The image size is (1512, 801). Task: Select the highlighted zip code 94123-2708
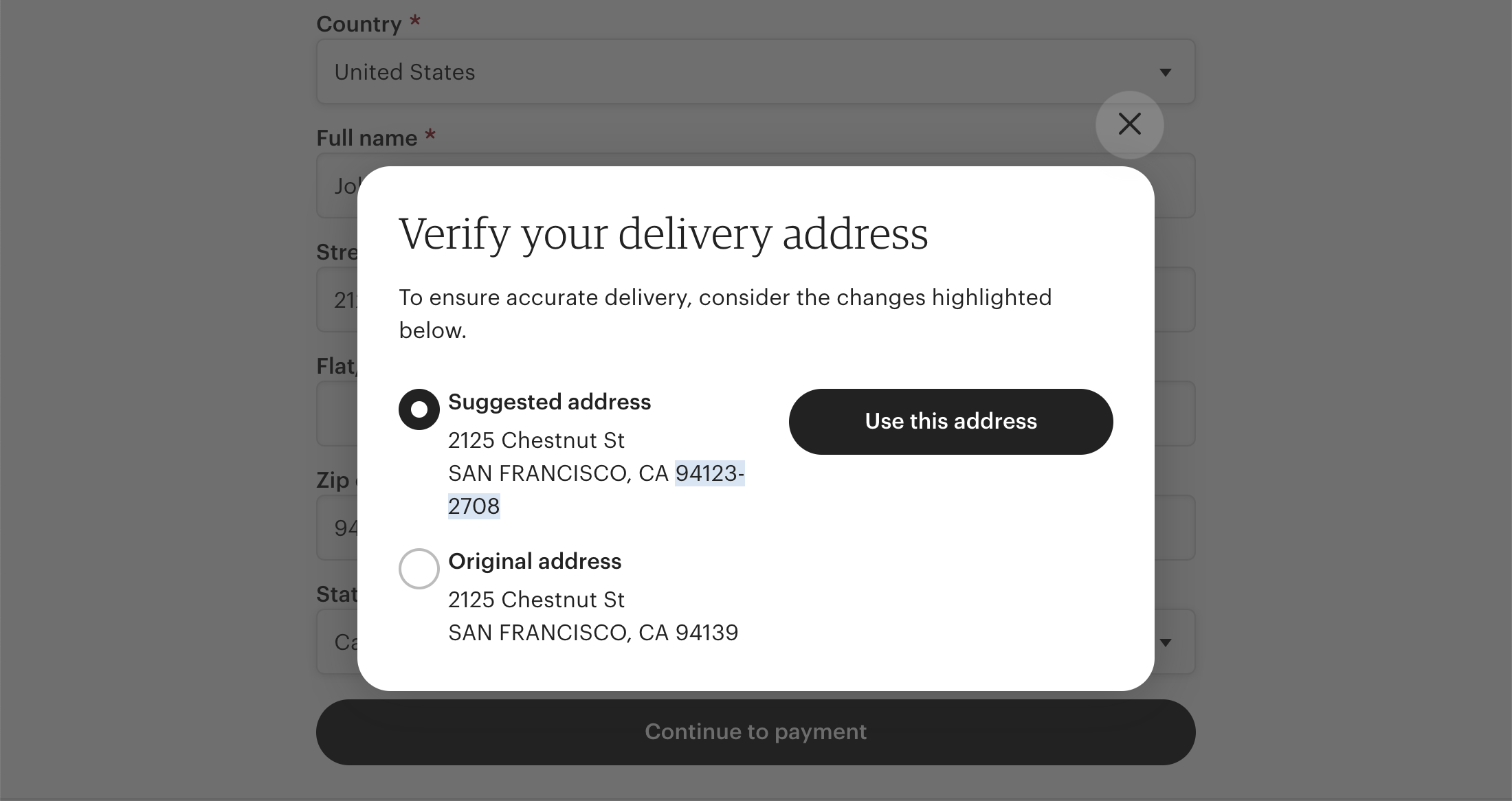[709, 473]
